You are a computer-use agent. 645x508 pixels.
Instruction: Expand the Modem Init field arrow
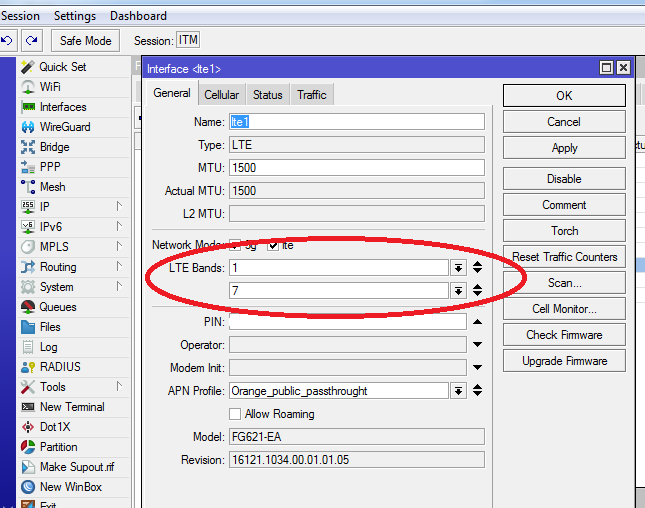tap(477, 367)
